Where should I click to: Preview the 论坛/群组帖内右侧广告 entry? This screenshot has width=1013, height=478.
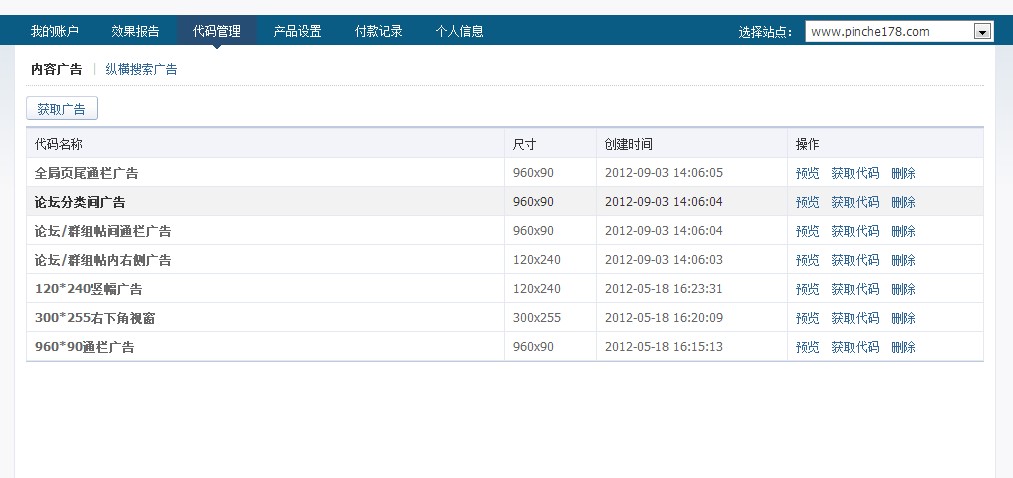(807, 260)
